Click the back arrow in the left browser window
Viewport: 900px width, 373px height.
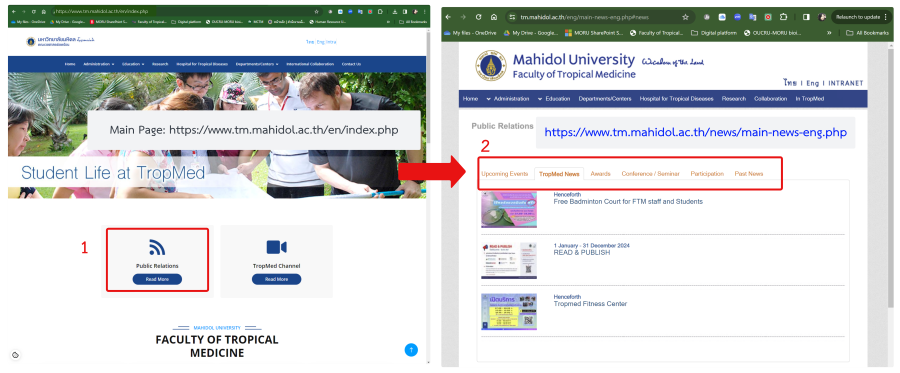point(14,11)
